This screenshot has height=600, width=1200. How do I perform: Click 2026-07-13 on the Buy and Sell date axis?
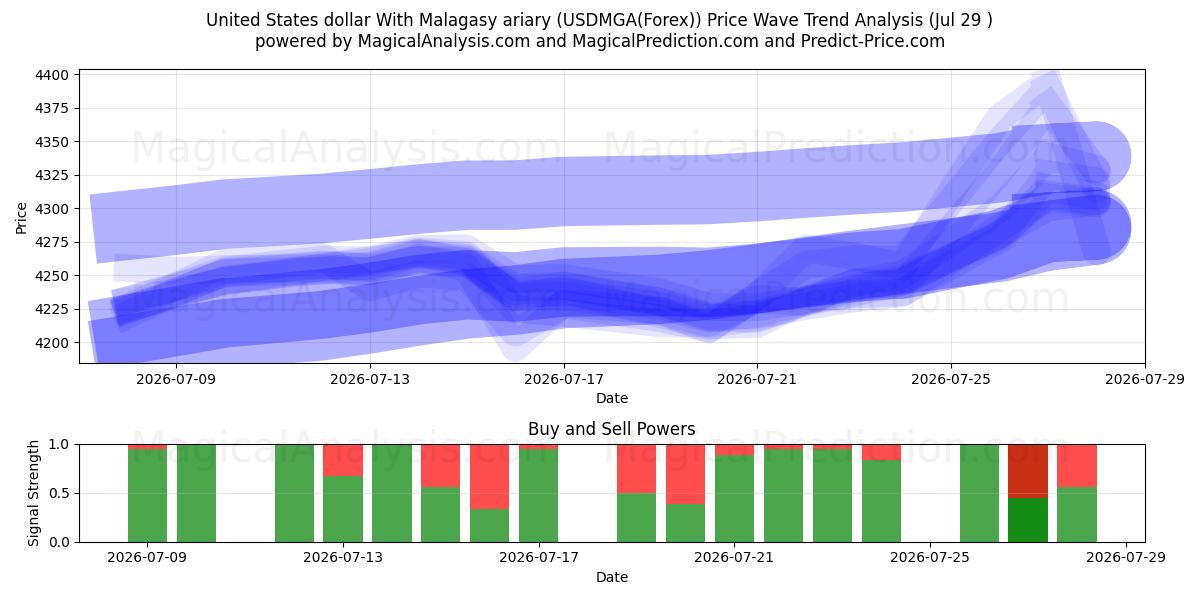tap(343, 558)
